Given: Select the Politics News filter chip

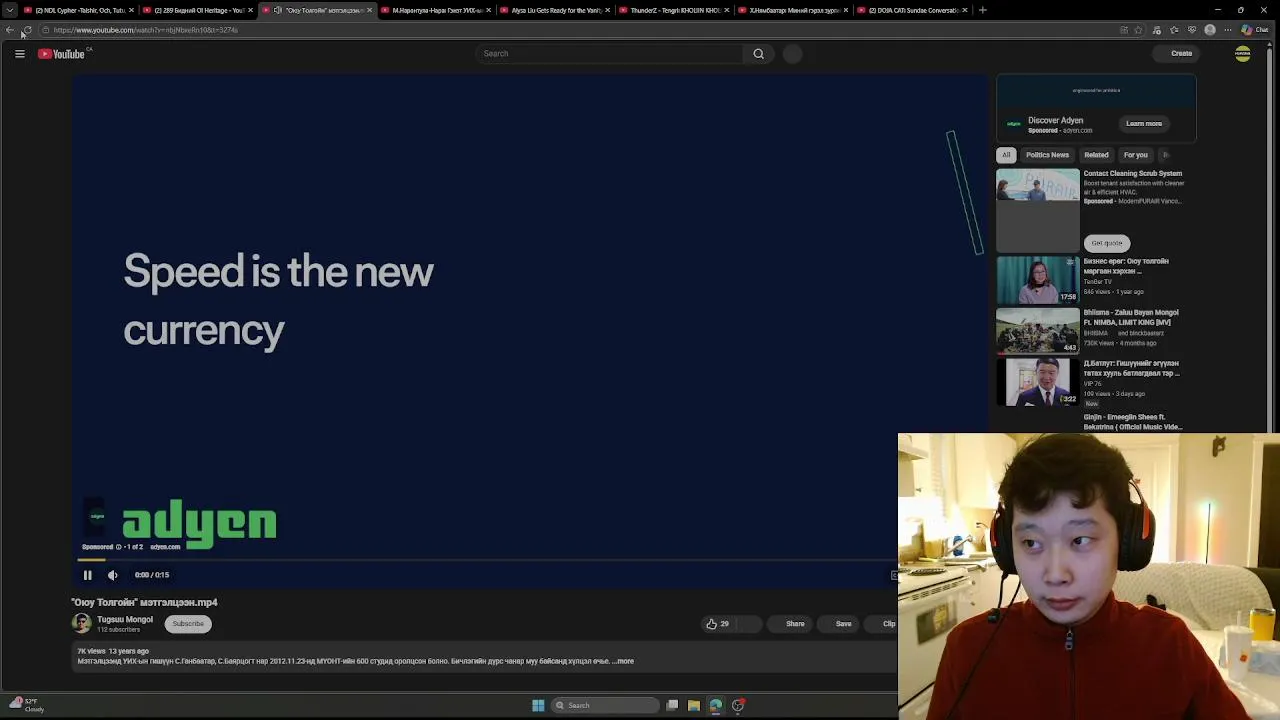Looking at the screenshot, I should [1047, 155].
